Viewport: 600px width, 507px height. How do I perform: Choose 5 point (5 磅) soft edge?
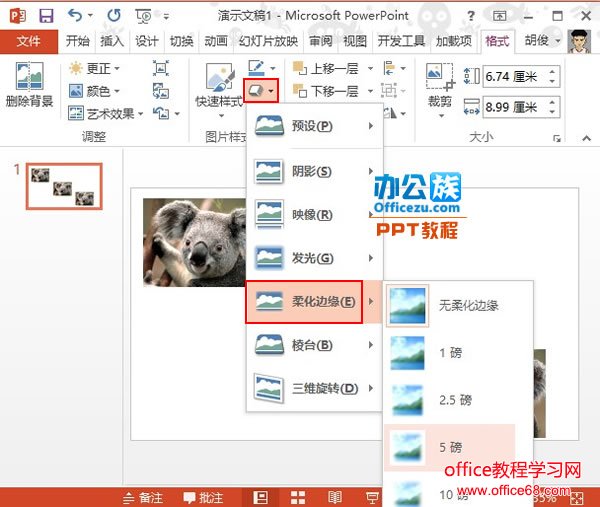450,447
